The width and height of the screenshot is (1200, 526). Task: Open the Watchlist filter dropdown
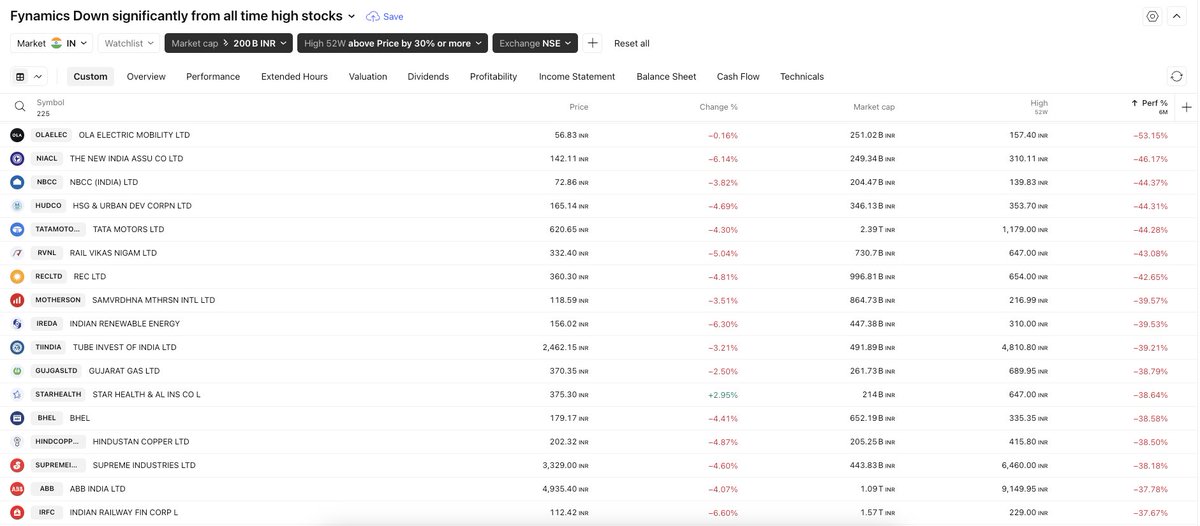click(x=129, y=43)
